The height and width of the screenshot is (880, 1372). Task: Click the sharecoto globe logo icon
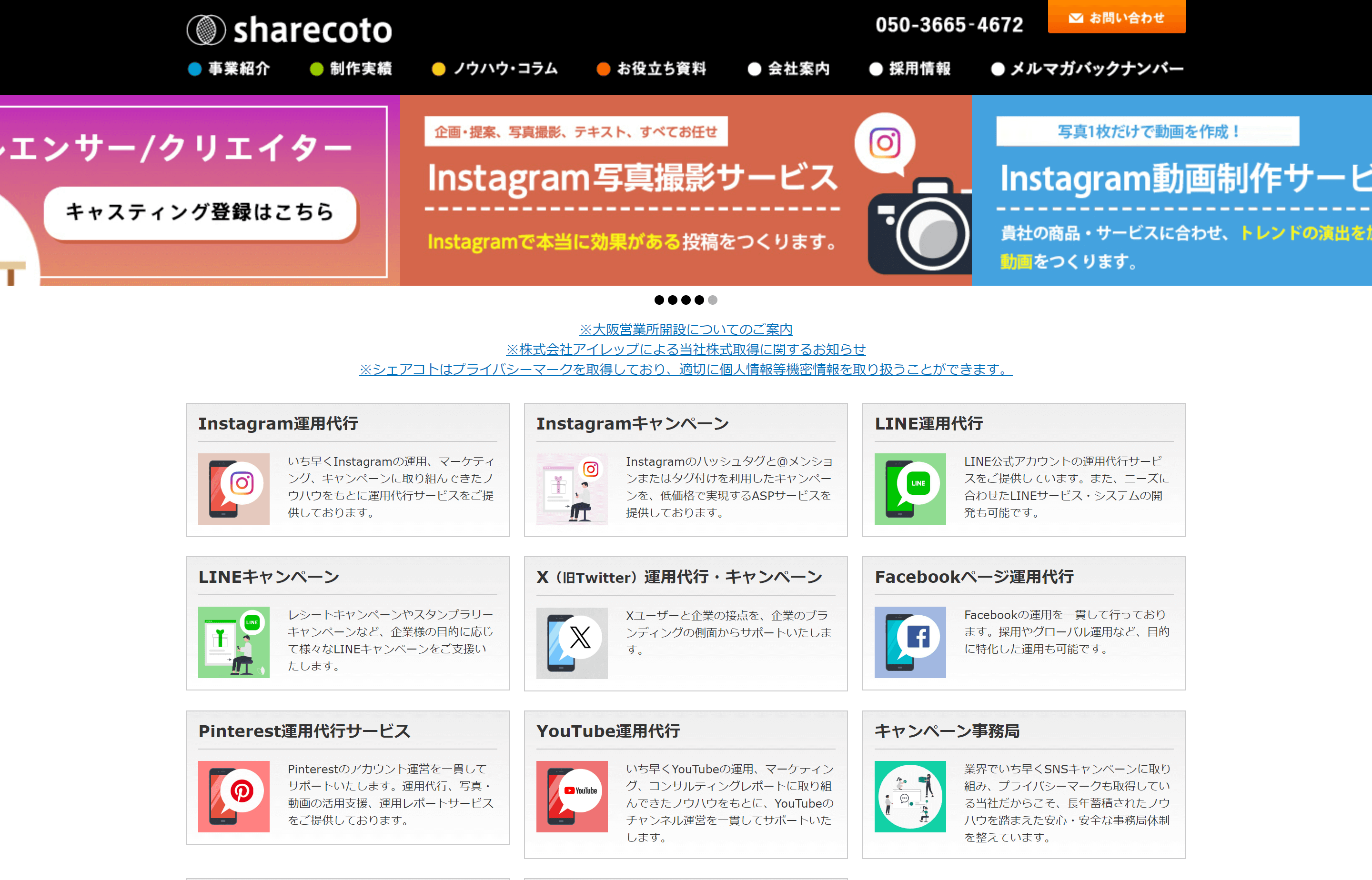click(x=206, y=30)
